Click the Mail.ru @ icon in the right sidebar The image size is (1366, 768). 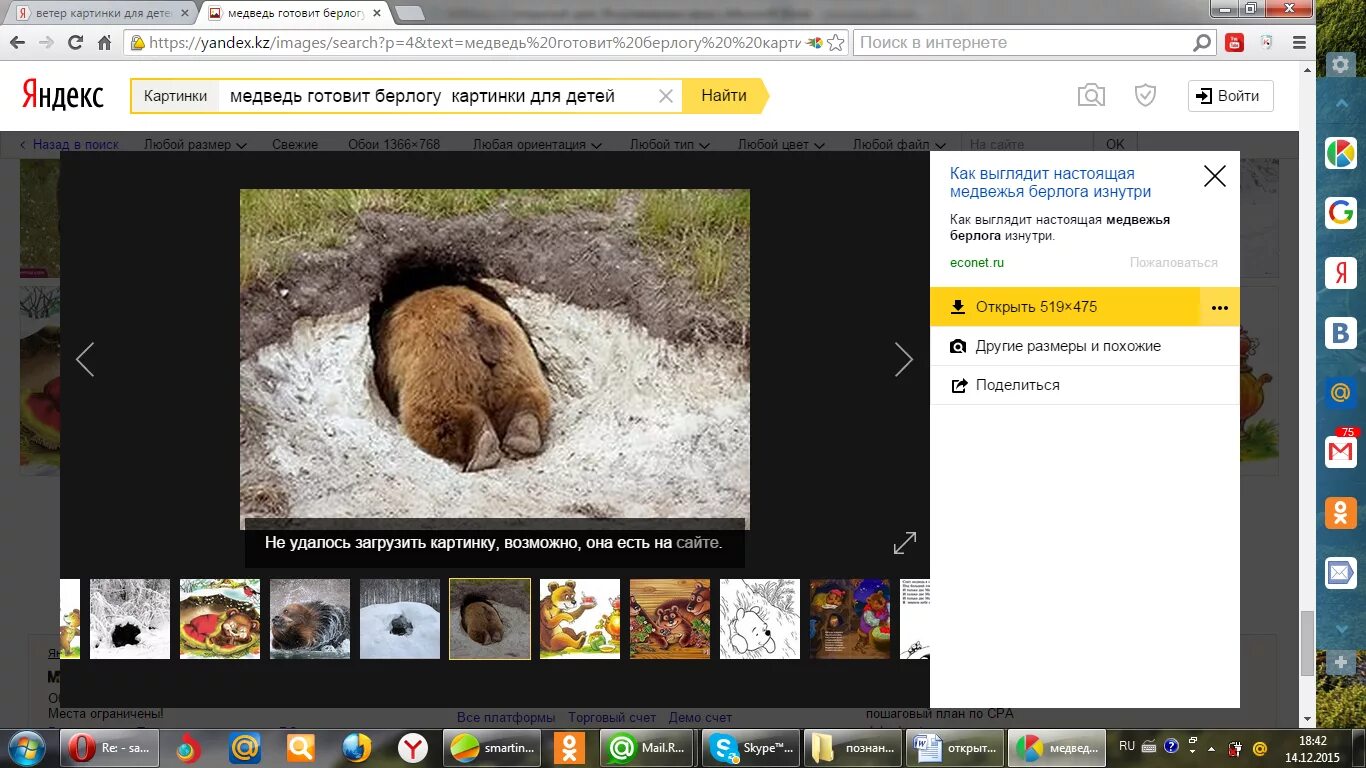point(1340,392)
